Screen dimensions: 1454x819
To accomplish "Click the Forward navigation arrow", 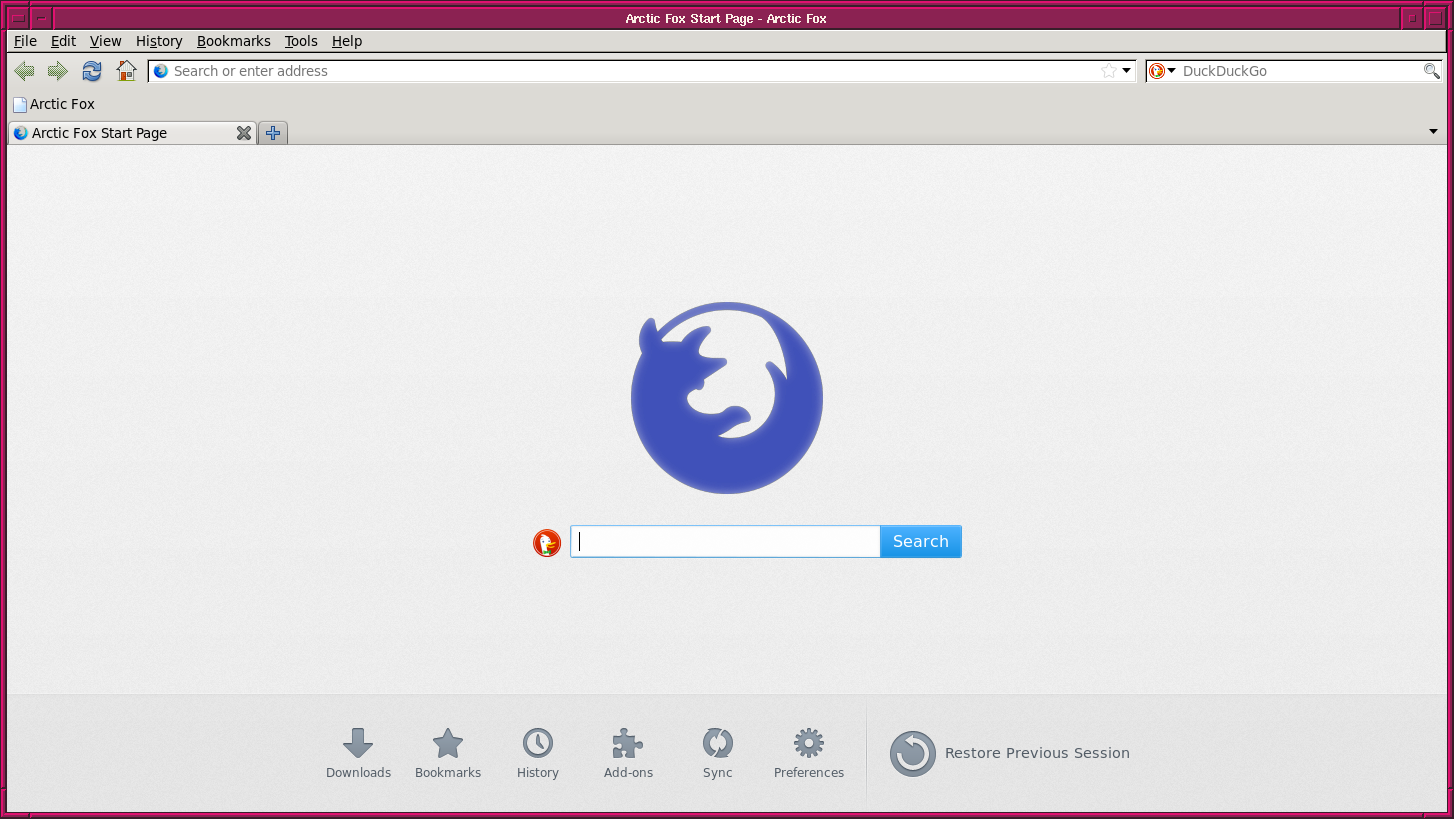I will click(58, 71).
